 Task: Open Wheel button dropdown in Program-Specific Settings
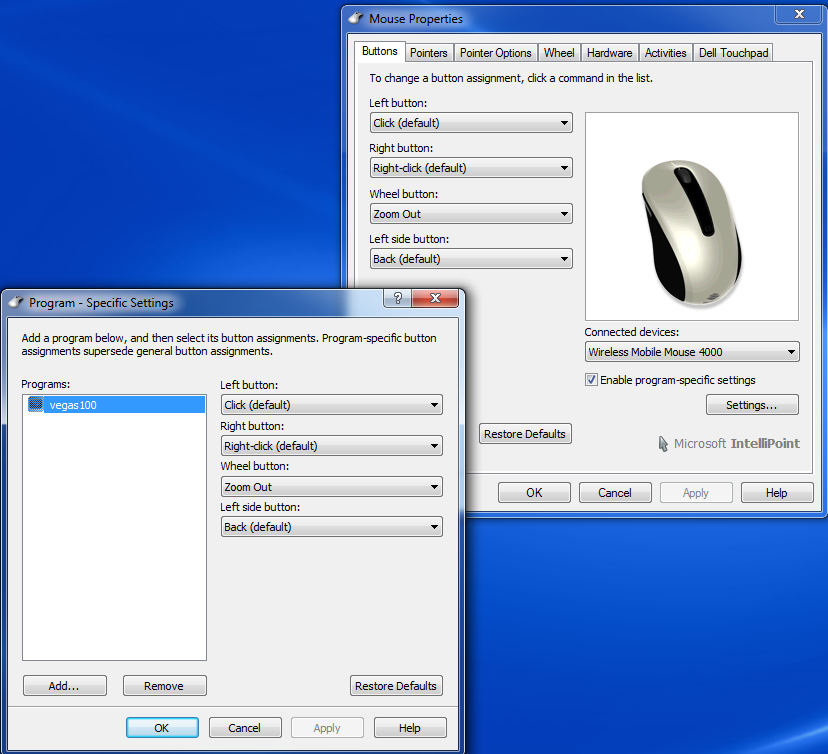pyautogui.click(x=331, y=487)
